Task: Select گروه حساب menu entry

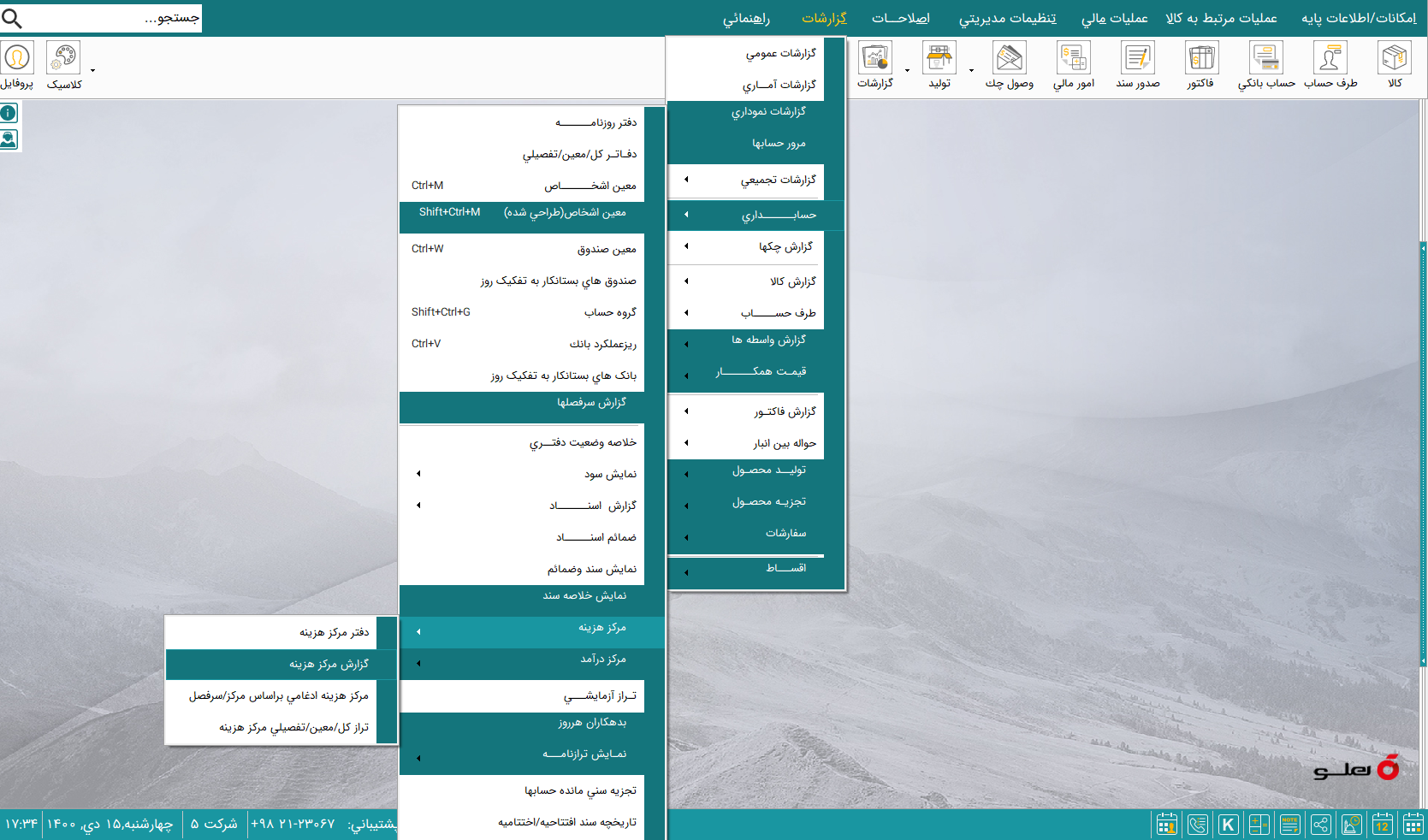Action: (x=522, y=312)
